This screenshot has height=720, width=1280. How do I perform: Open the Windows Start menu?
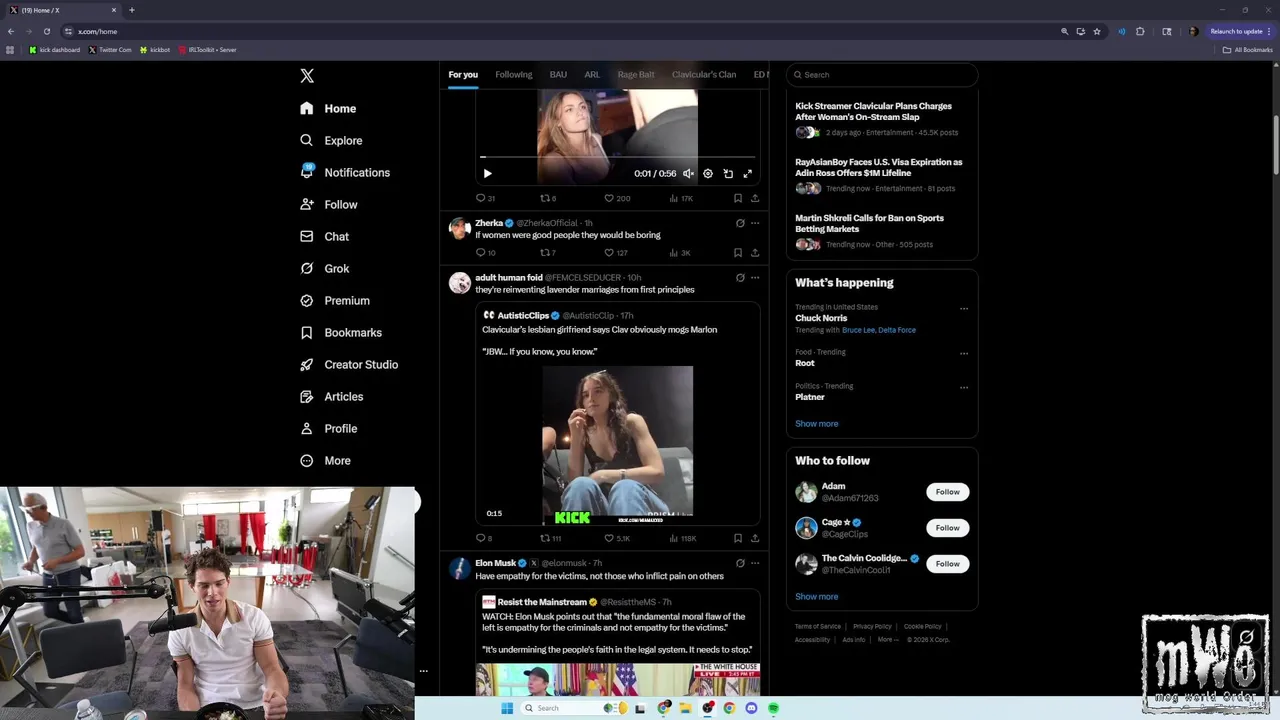(507, 708)
